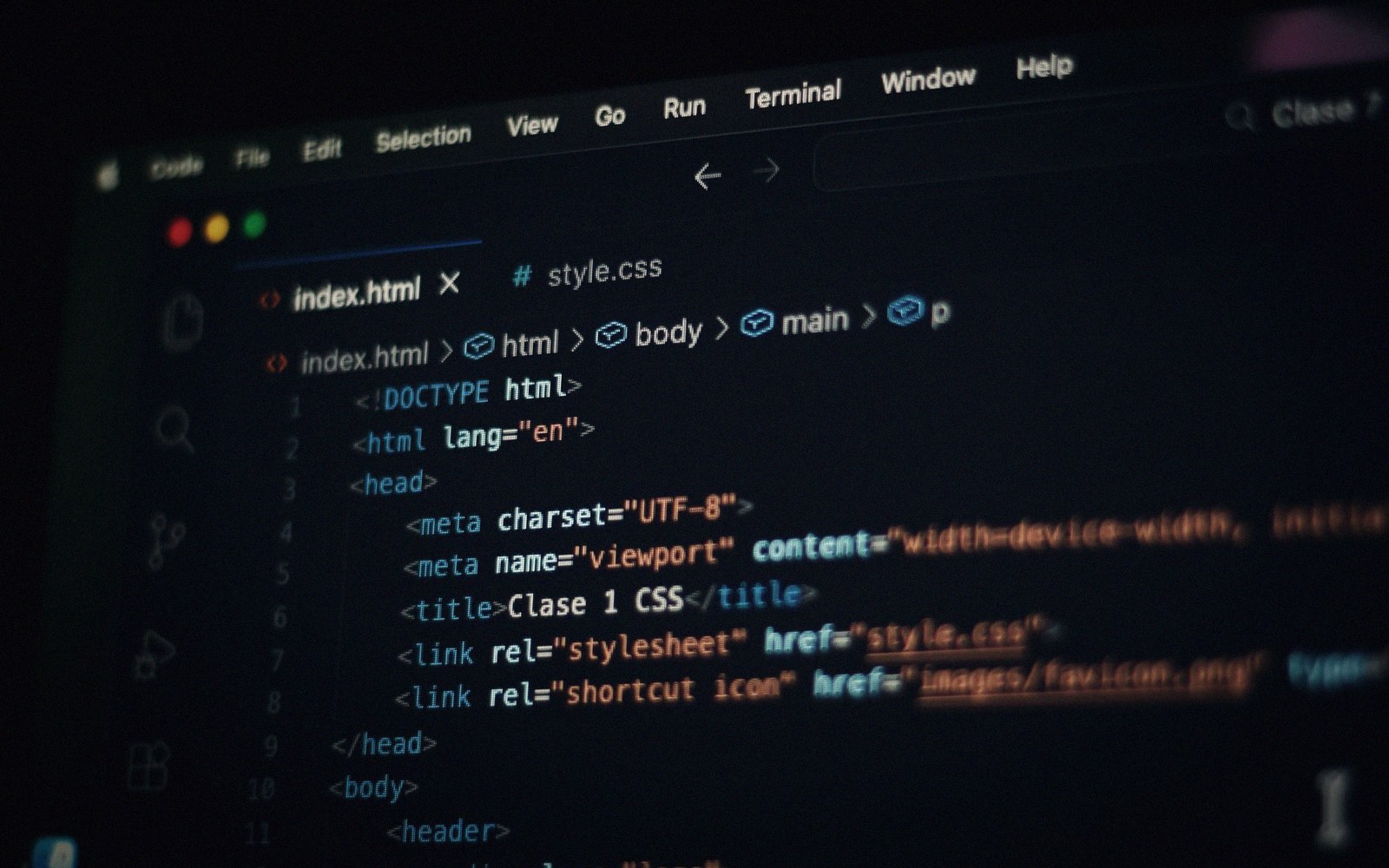1389x868 pixels.
Task: Expand chevron after index.html in breadcrumb
Action: point(445,351)
